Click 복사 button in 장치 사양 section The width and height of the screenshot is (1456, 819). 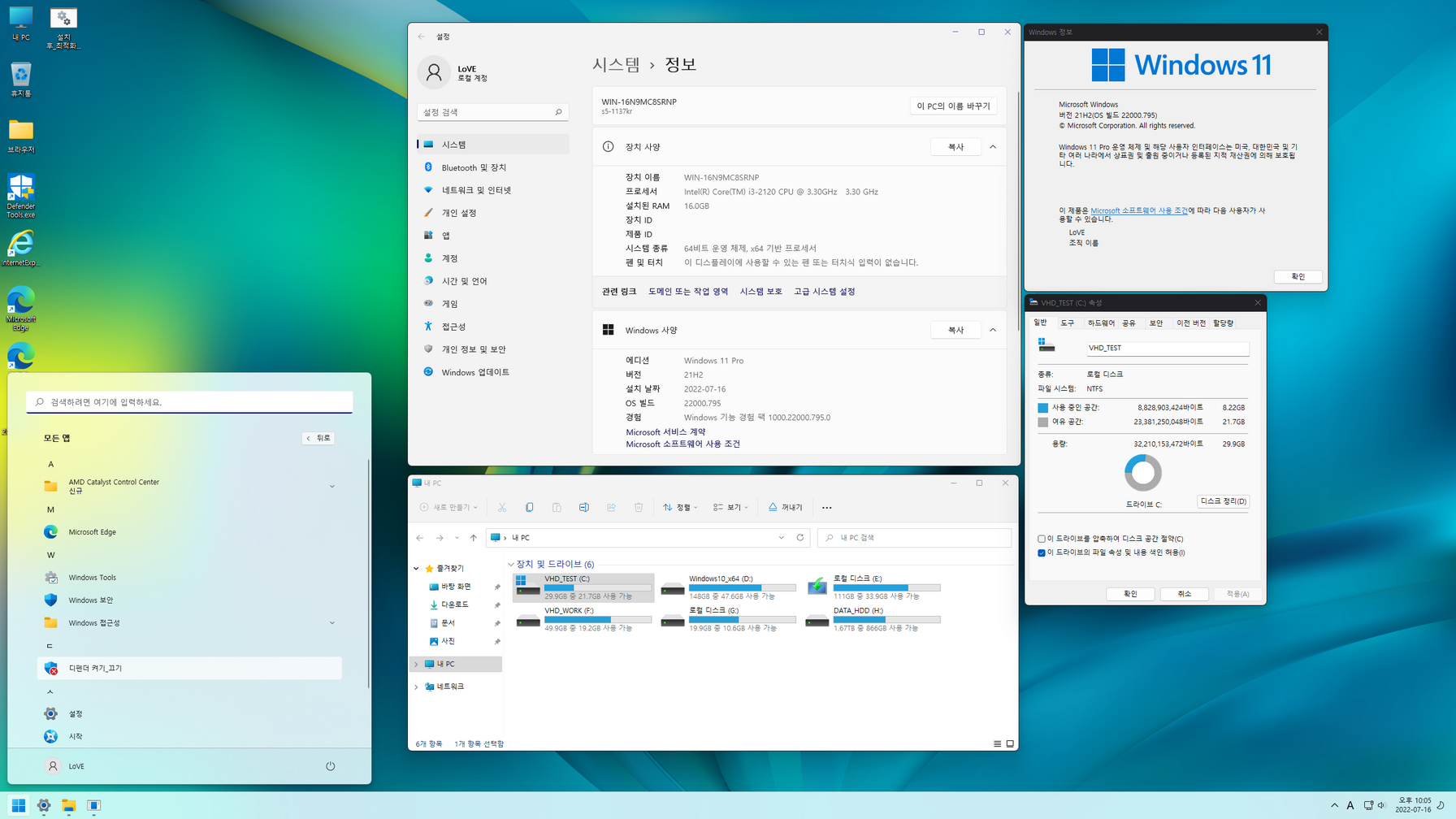955,147
